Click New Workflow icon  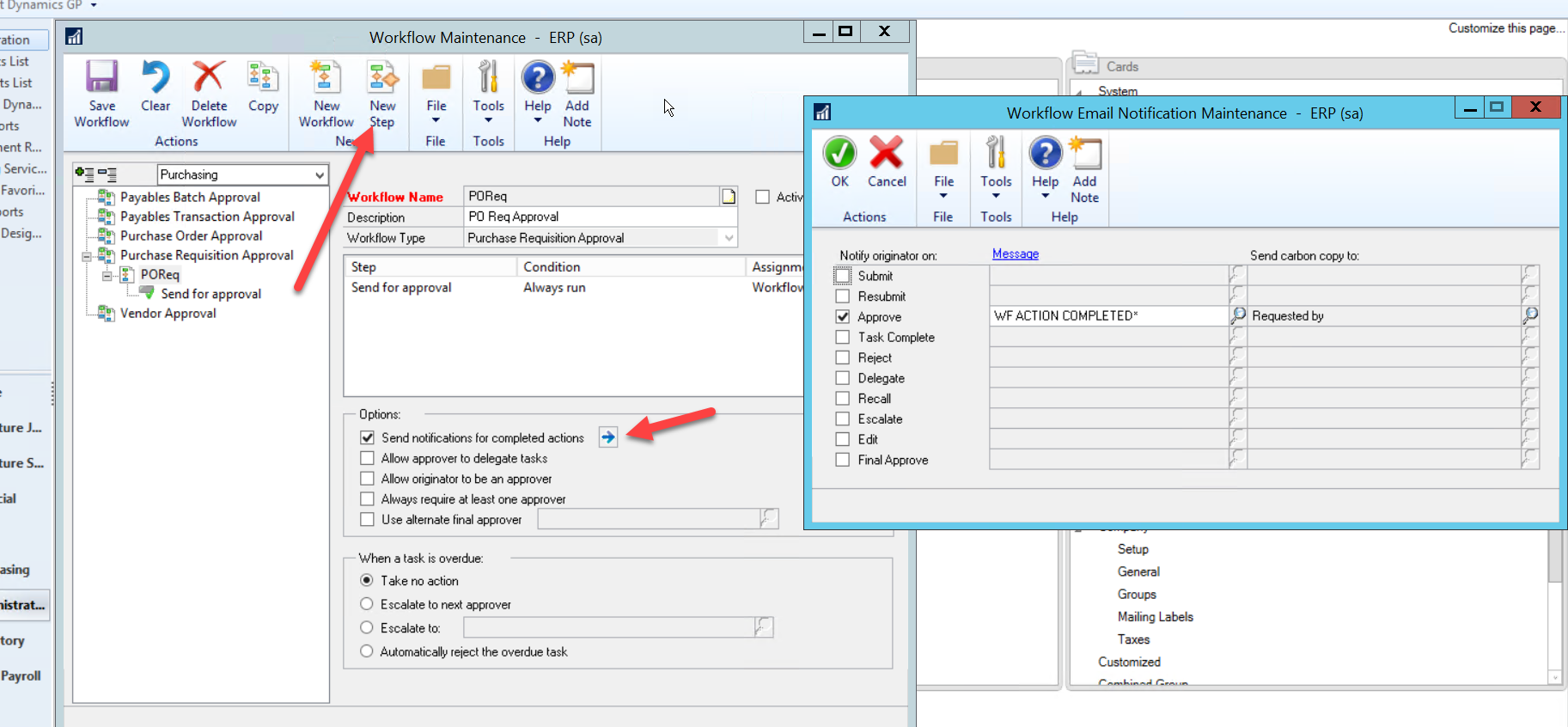pos(326,77)
